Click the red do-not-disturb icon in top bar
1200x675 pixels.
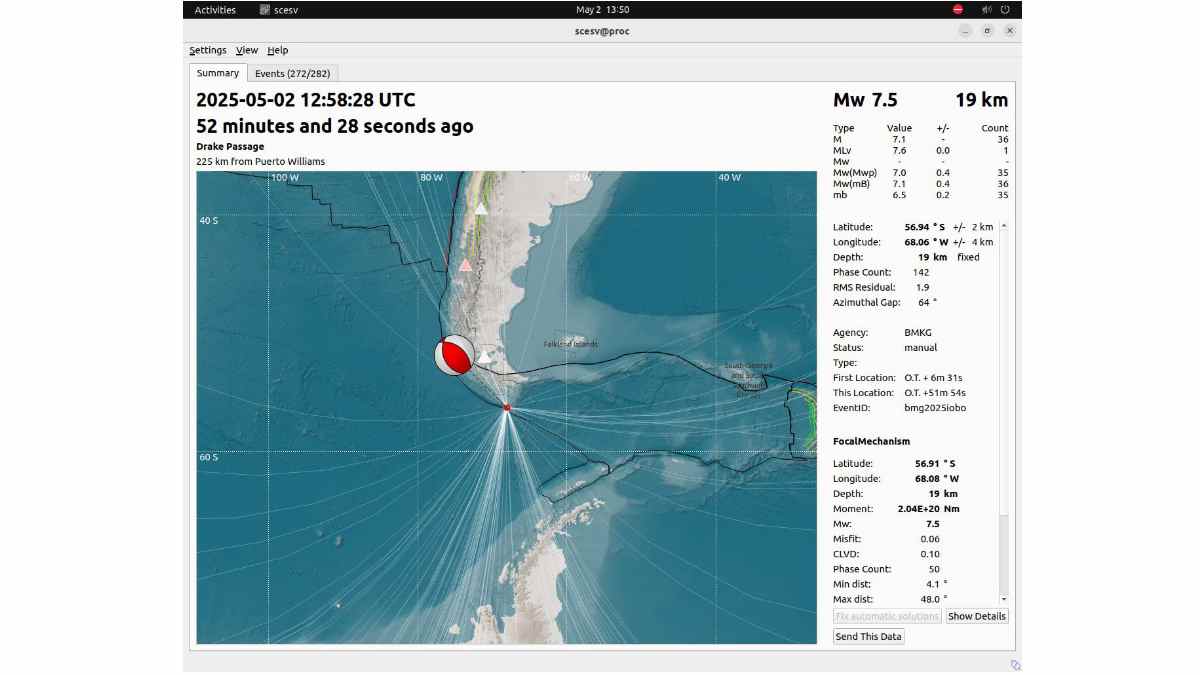pos(957,10)
